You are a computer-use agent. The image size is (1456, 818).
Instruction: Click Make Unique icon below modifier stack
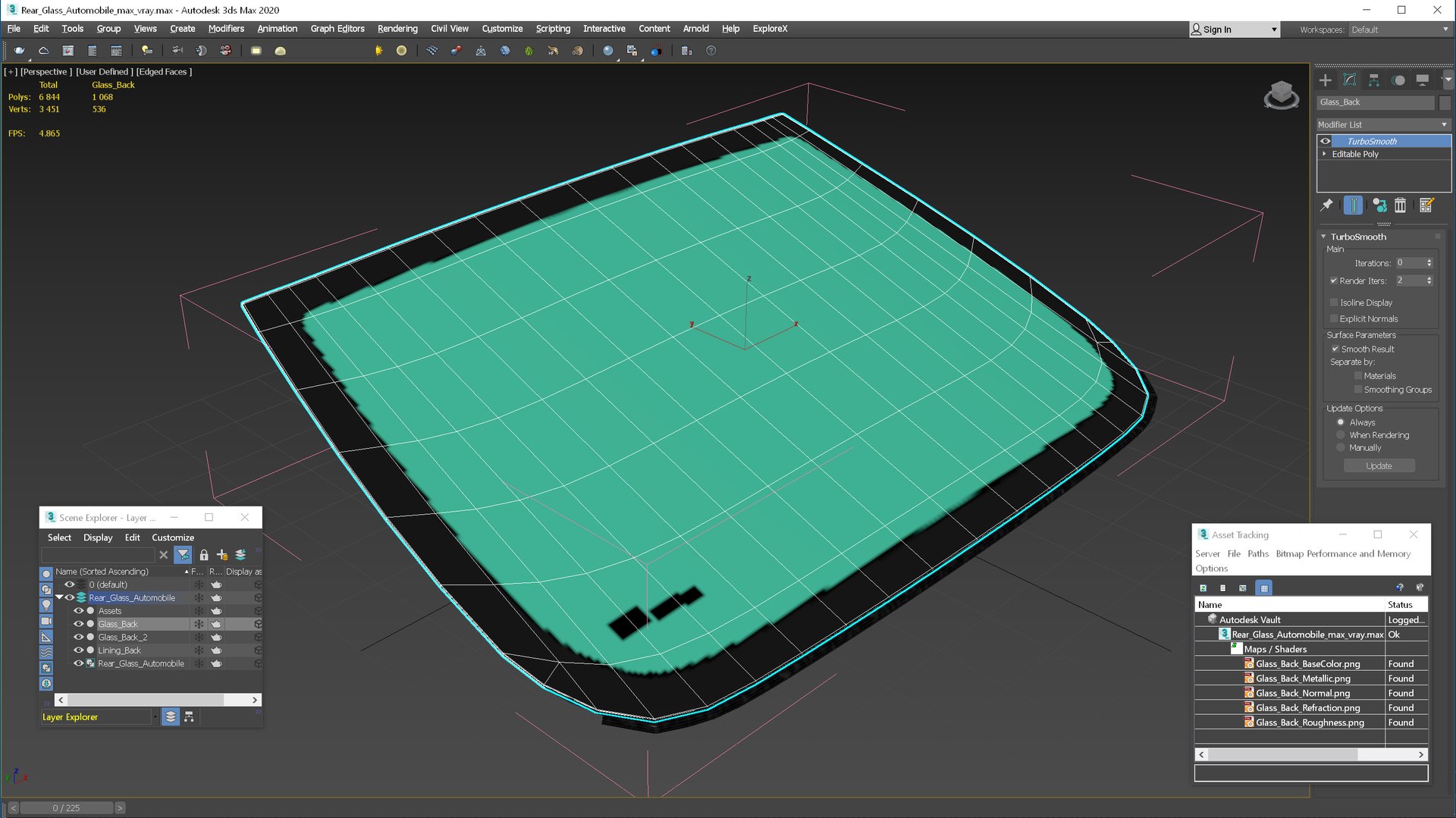coord(1379,205)
